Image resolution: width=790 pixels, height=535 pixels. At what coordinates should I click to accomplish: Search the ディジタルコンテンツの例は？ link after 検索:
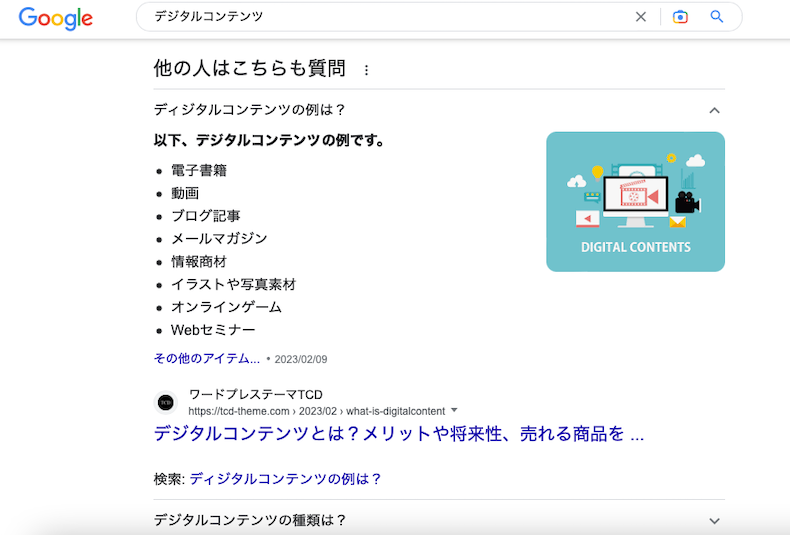[x=285, y=479]
